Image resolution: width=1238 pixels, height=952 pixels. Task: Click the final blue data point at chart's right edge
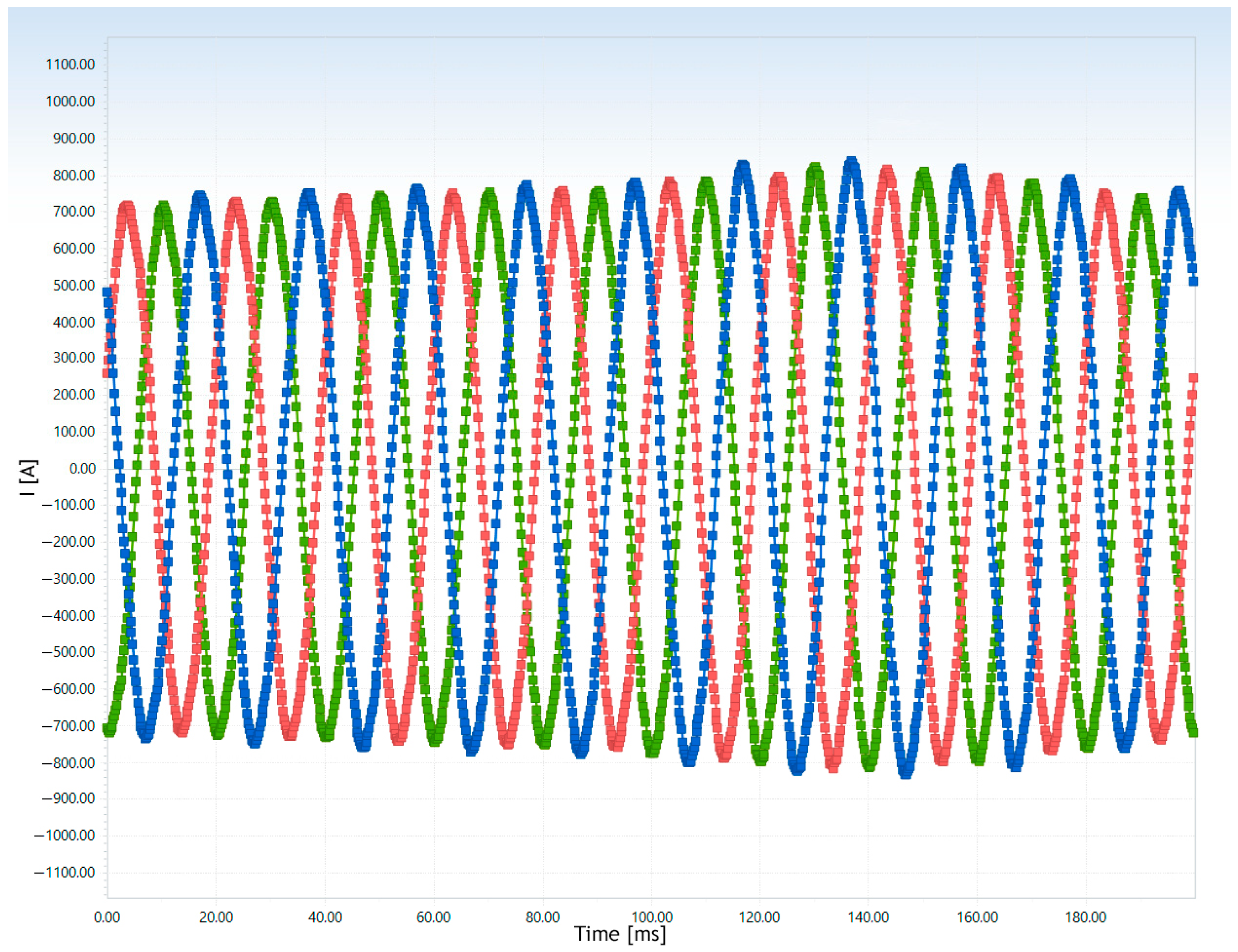point(1193,280)
